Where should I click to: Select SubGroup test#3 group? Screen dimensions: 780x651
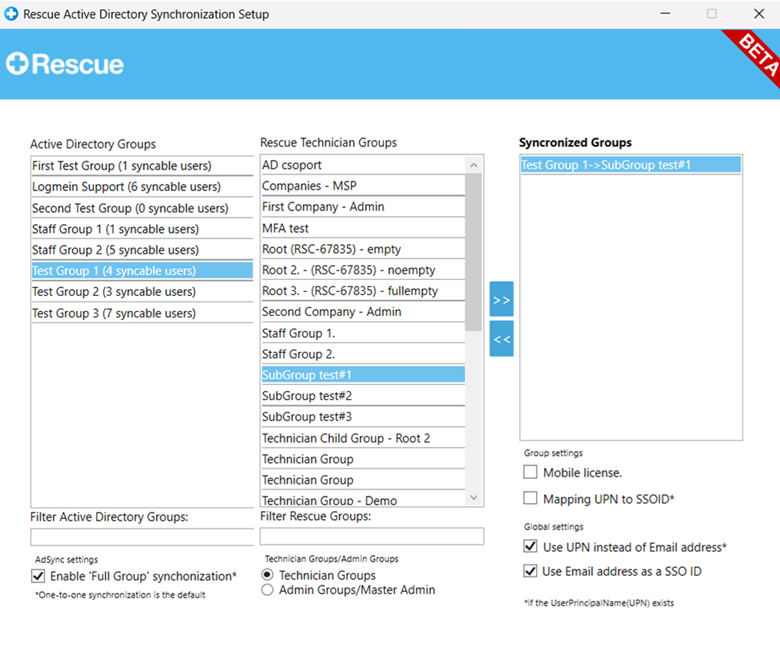(363, 416)
